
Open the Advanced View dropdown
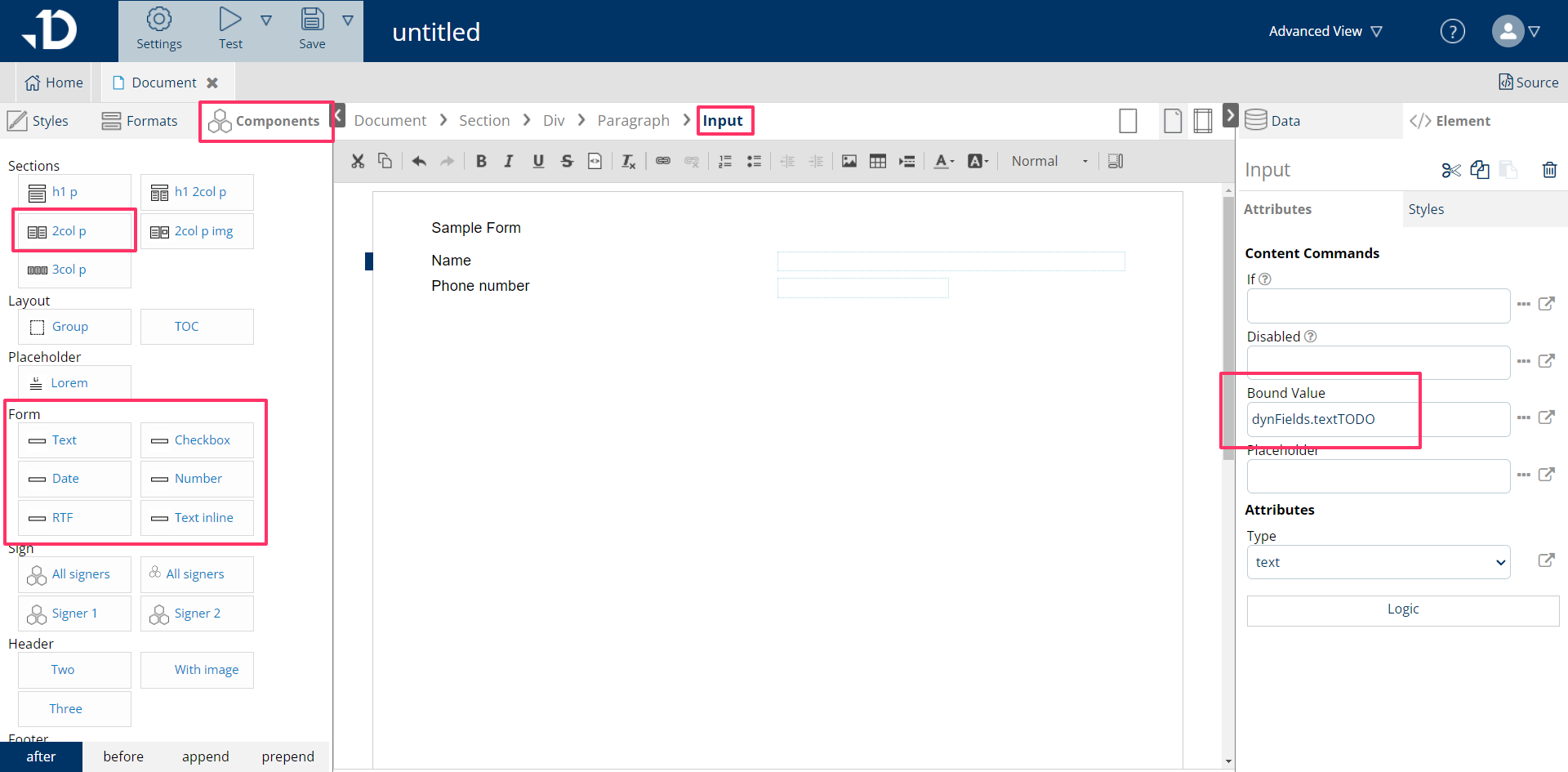[1325, 31]
